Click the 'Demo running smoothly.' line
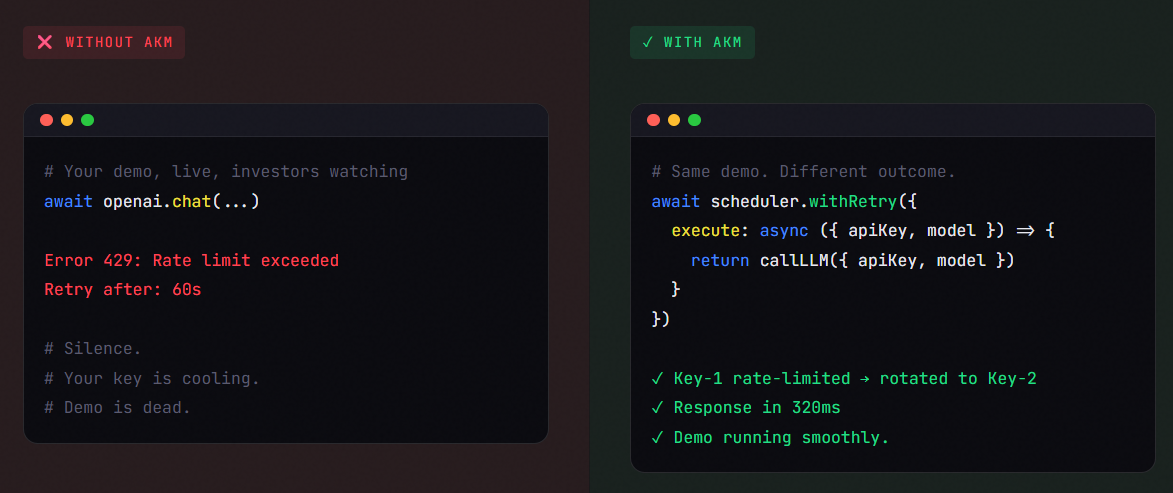The height and width of the screenshot is (493, 1173). [x=770, y=438]
